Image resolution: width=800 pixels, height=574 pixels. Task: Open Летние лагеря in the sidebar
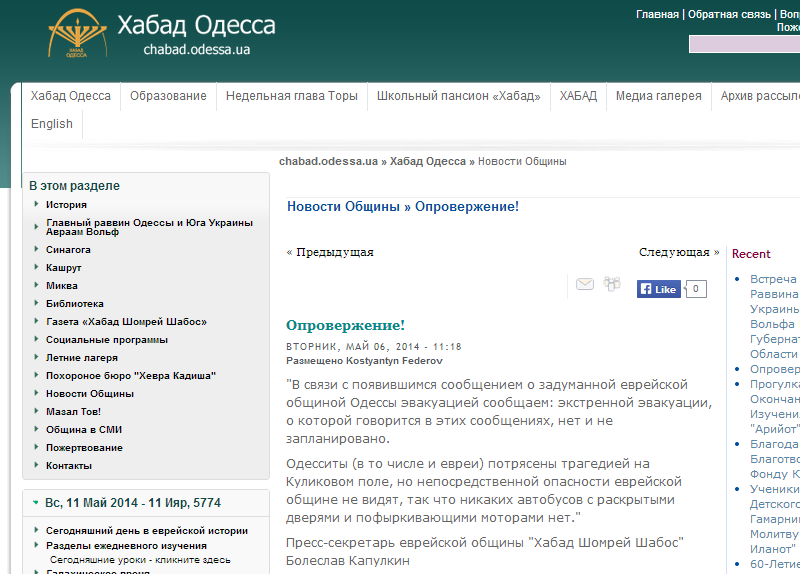82,358
